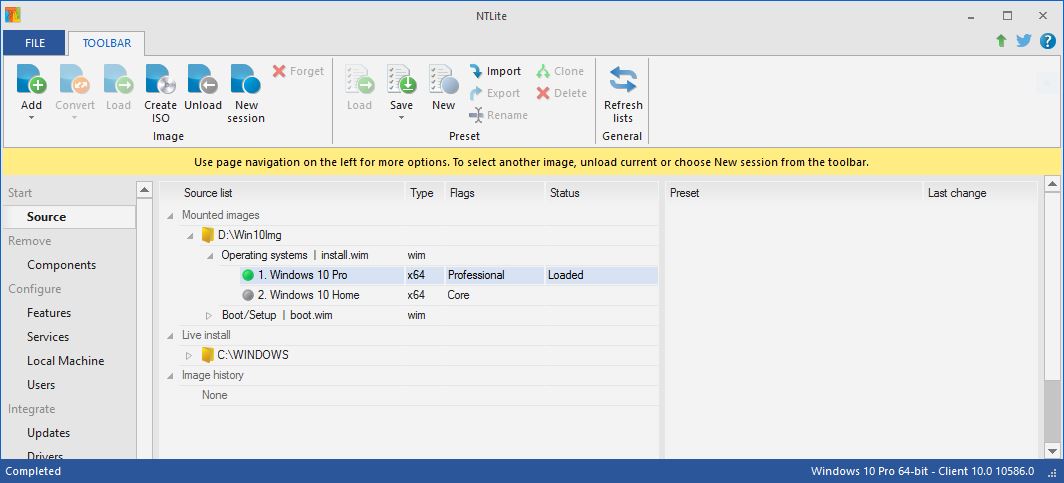This screenshot has height=483, width=1064.
Task: Open the Local Machine page
Action: coord(68,361)
